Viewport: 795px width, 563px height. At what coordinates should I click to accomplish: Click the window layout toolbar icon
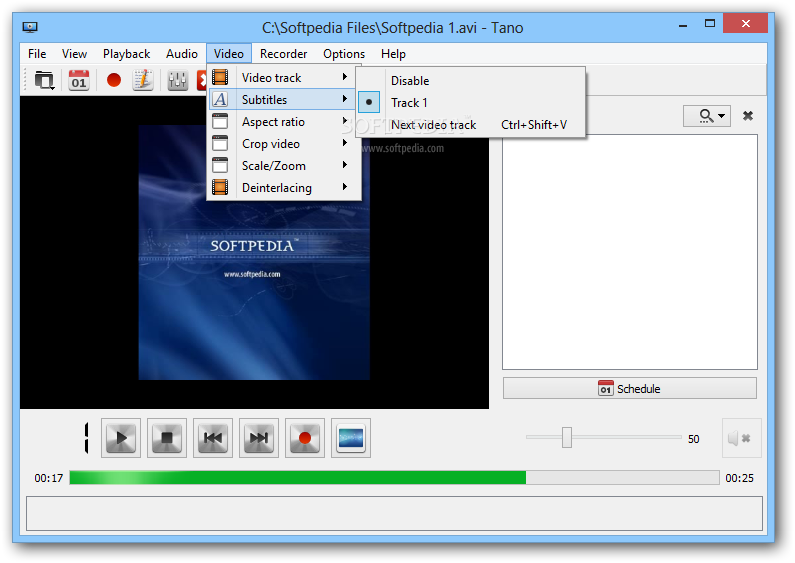click(x=44, y=80)
